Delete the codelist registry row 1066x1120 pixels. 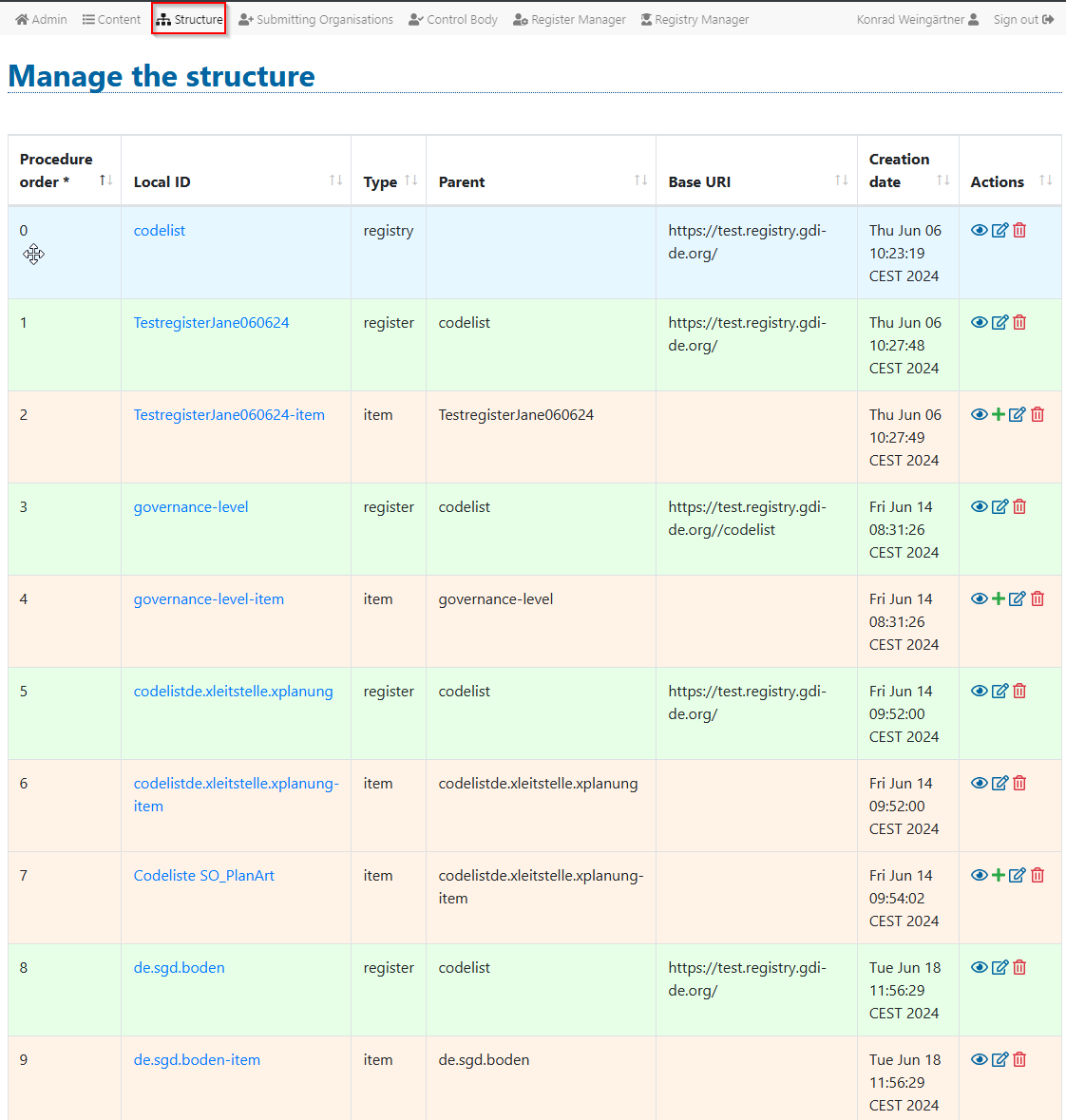pyautogui.click(x=1019, y=231)
